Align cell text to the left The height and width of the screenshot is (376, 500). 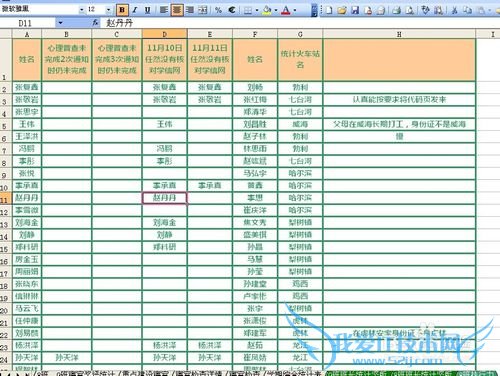pyautogui.click(x=164, y=10)
